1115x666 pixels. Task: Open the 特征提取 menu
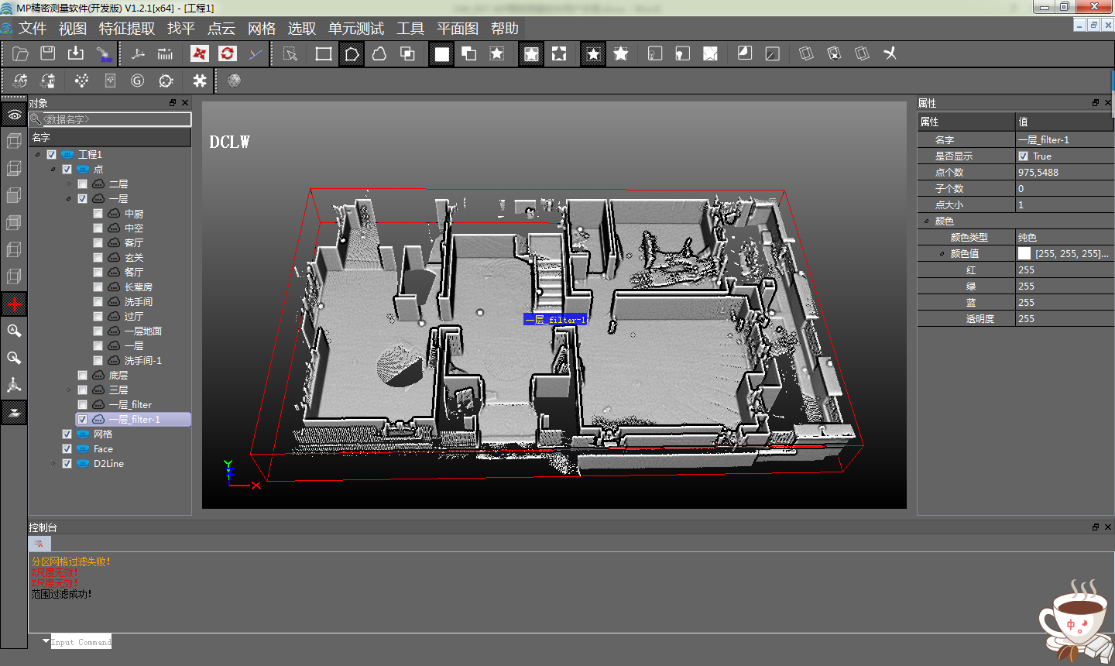[x=127, y=28]
